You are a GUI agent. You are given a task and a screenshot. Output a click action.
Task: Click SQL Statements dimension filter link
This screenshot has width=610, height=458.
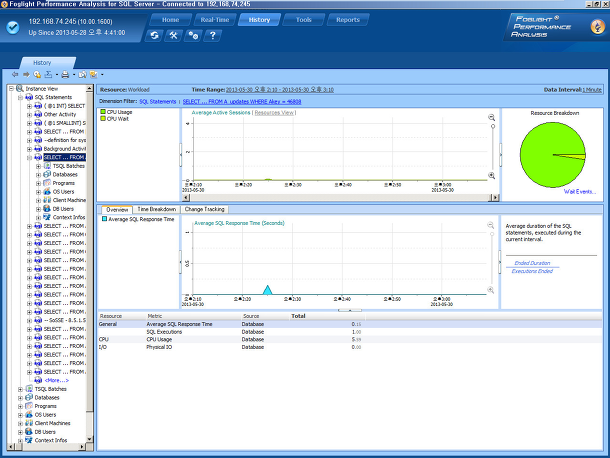coord(158,102)
